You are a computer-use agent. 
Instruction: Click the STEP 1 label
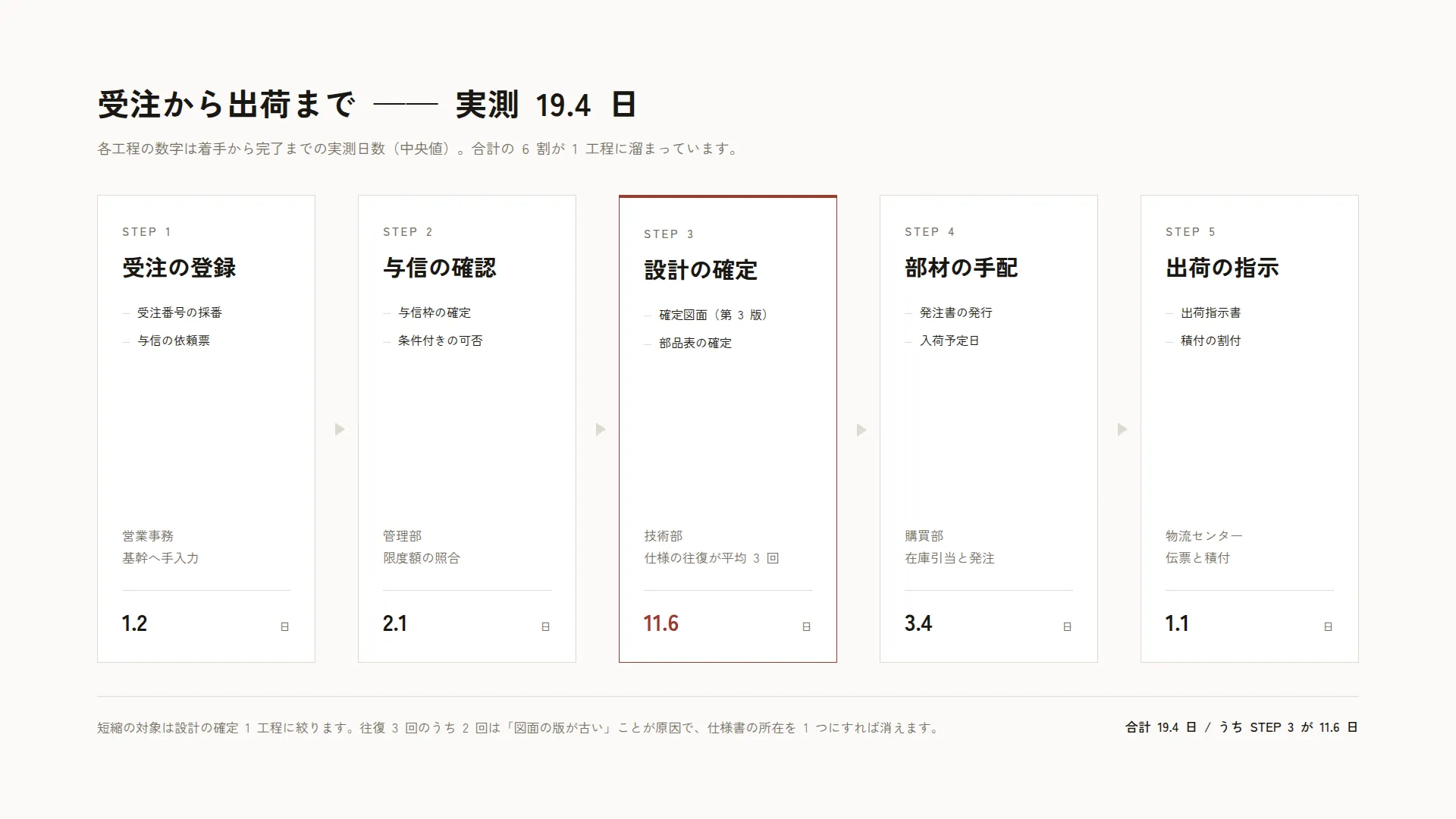[x=146, y=232]
